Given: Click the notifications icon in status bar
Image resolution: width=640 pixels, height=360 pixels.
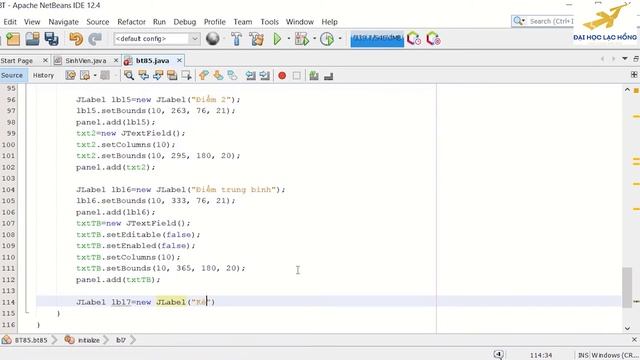Looking at the screenshot, I should click(498, 355).
